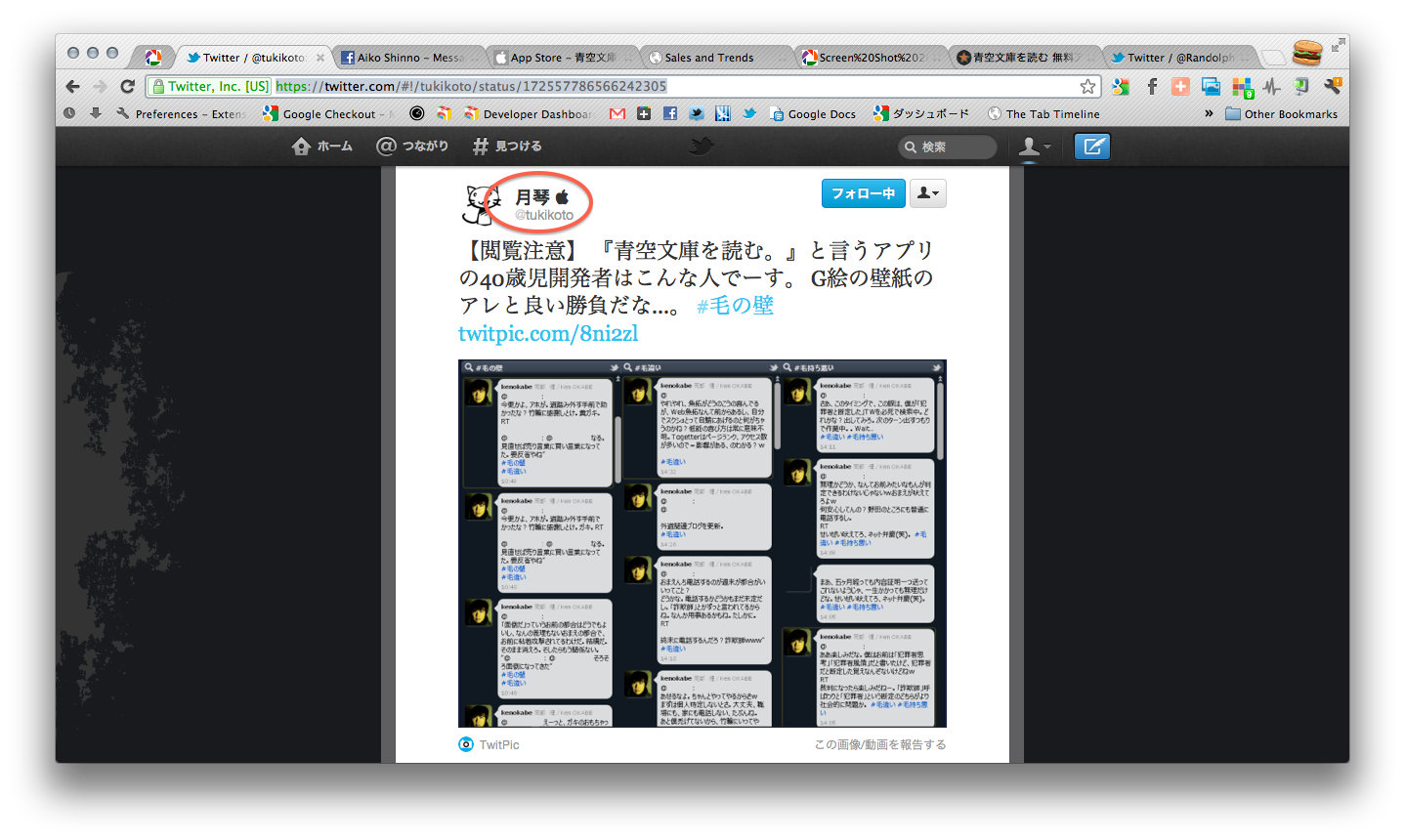Open the colorful grid extension with badge 9
This screenshot has width=1405, height=840.
(x=1243, y=87)
